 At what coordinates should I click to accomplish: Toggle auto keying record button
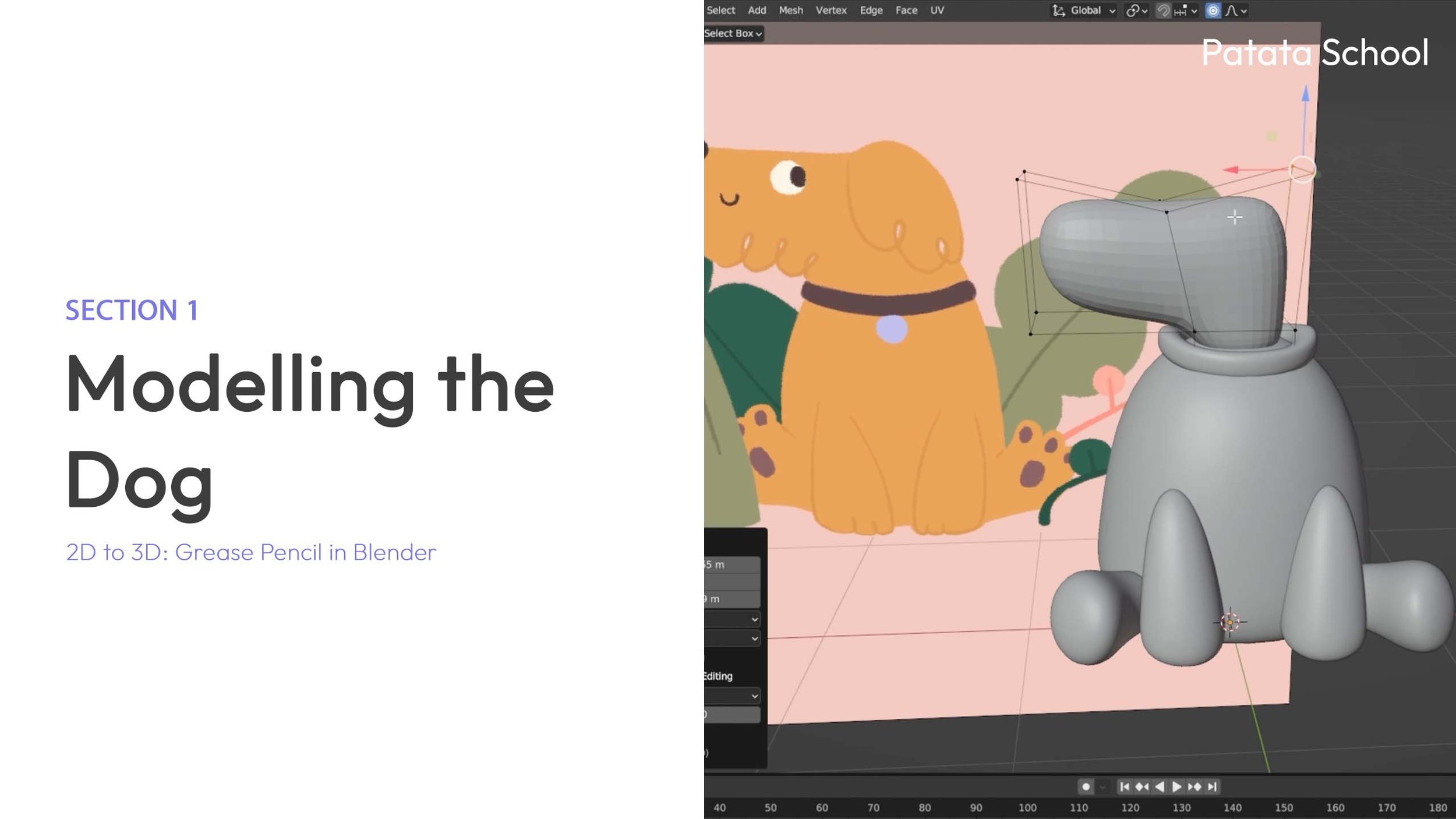1086,787
